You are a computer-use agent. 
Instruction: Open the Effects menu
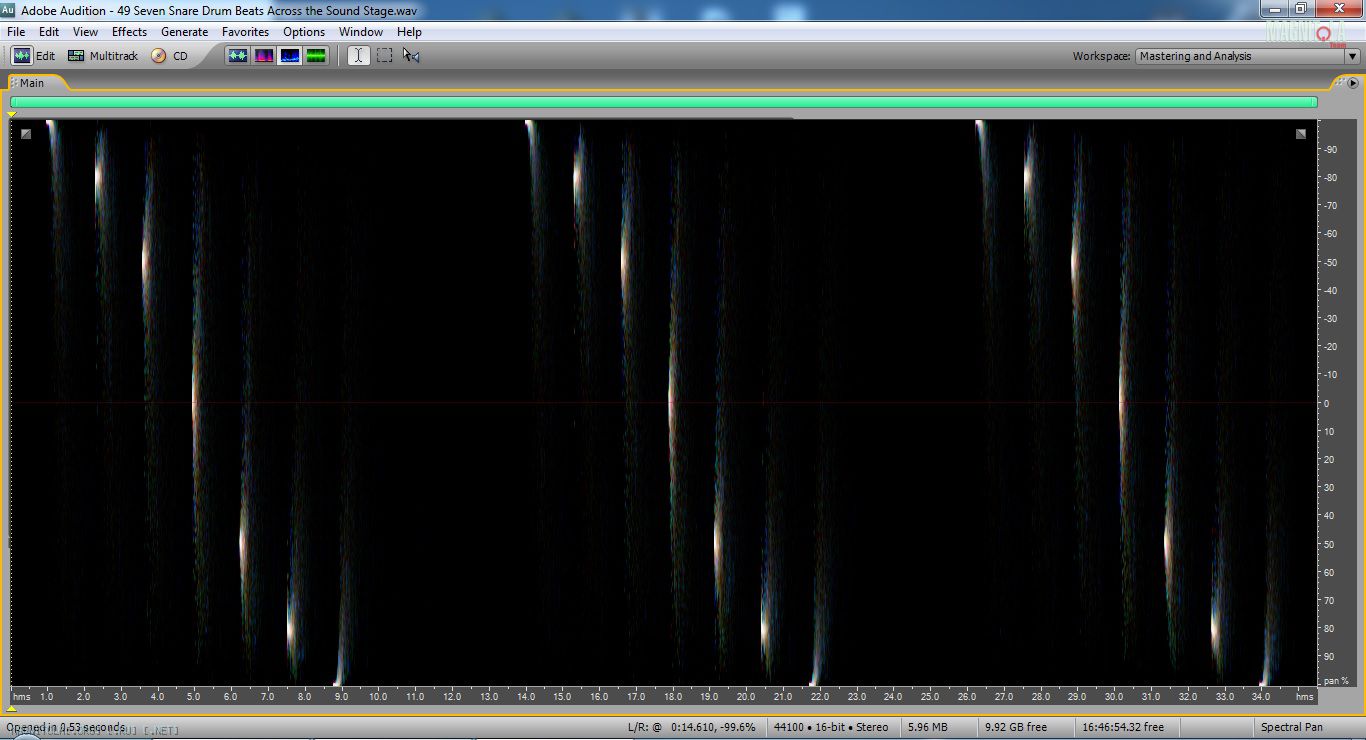pyautogui.click(x=129, y=32)
